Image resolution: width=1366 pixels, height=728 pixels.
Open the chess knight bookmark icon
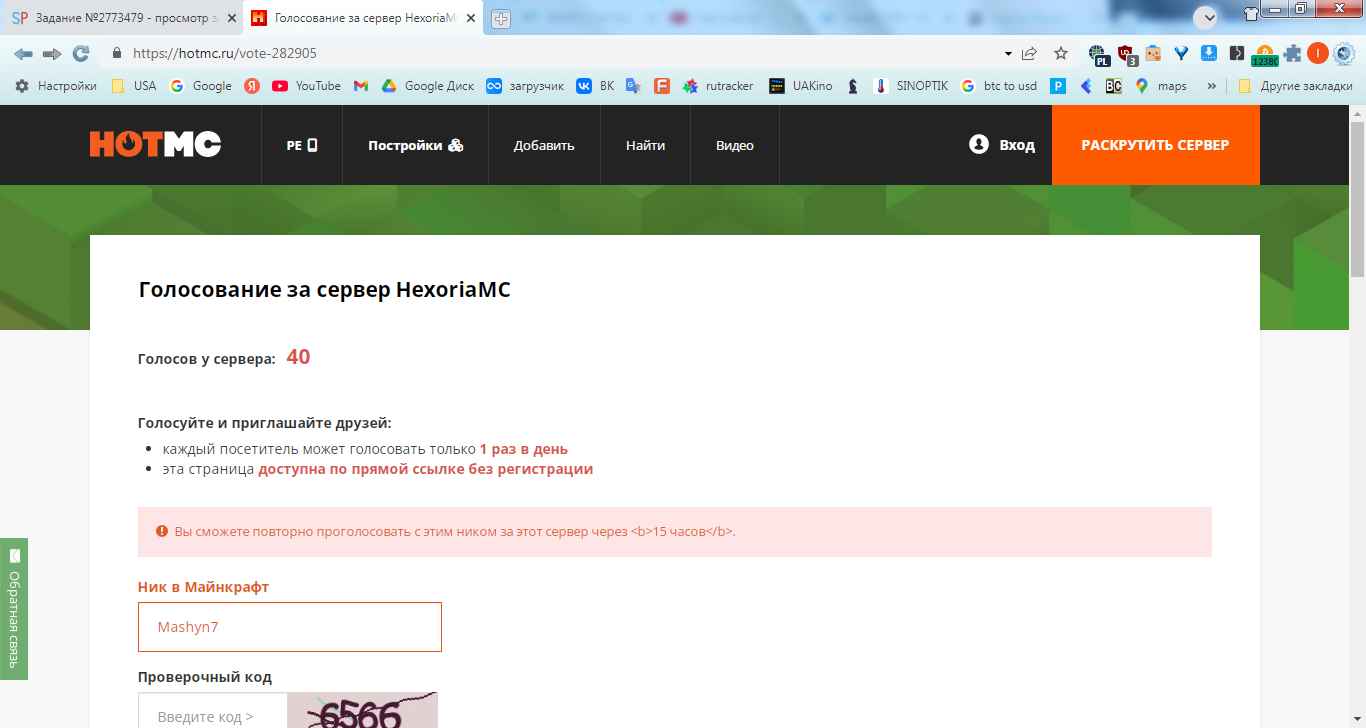(x=853, y=86)
